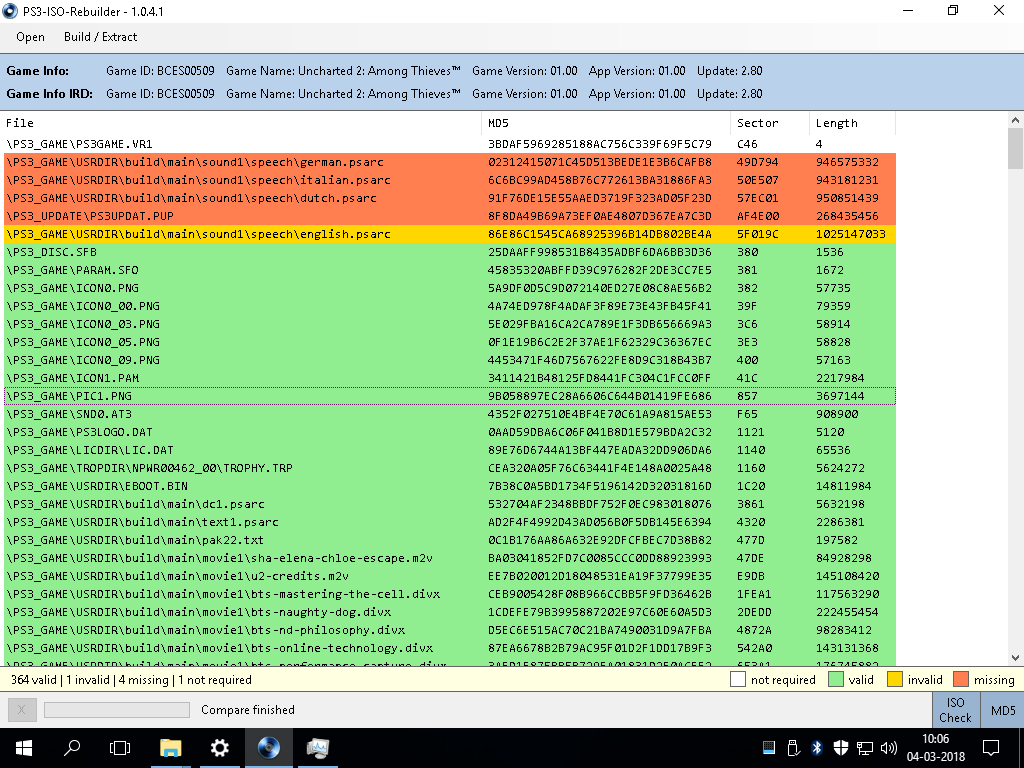This screenshot has width=1024, height=768.
Task: Open the Action Center notification icon
Action: click(x=991, y=748)
